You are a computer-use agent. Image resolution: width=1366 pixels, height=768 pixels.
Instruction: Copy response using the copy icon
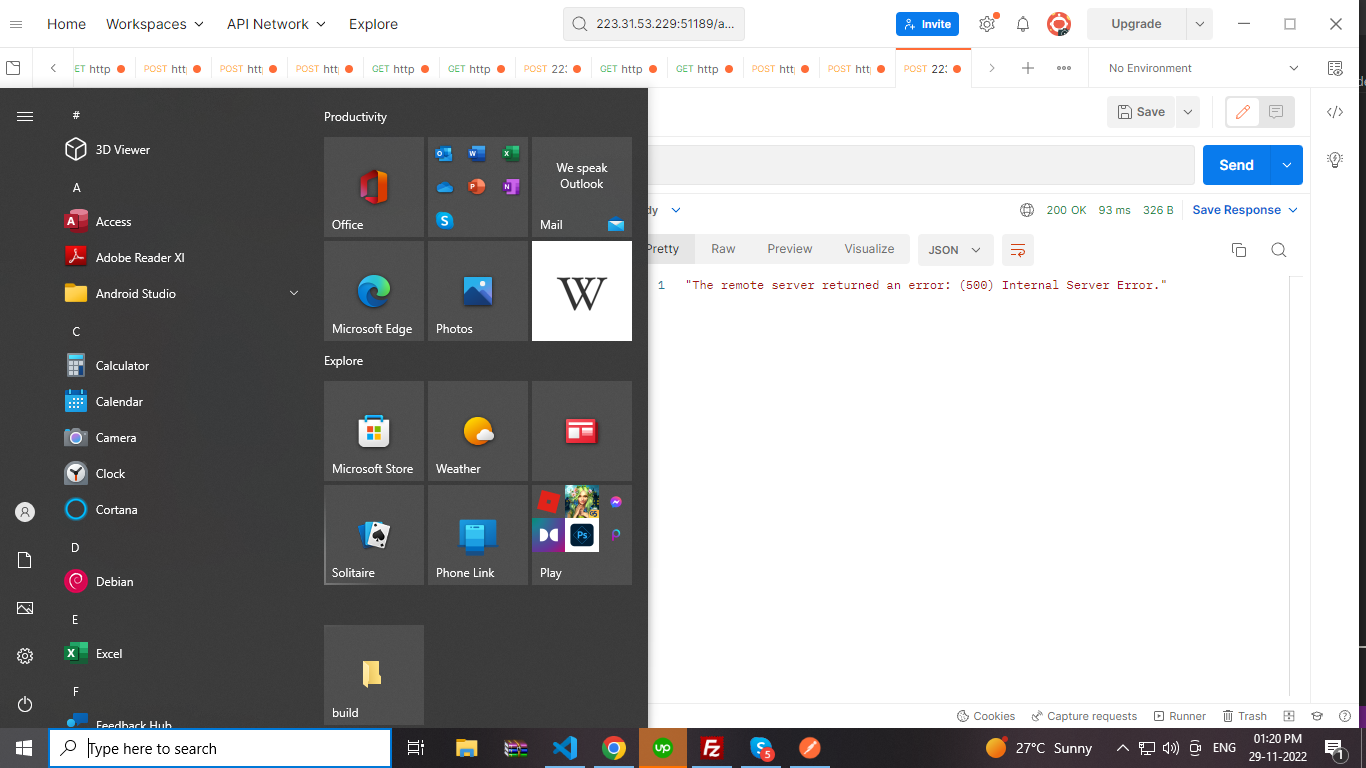coord(1239,250)
